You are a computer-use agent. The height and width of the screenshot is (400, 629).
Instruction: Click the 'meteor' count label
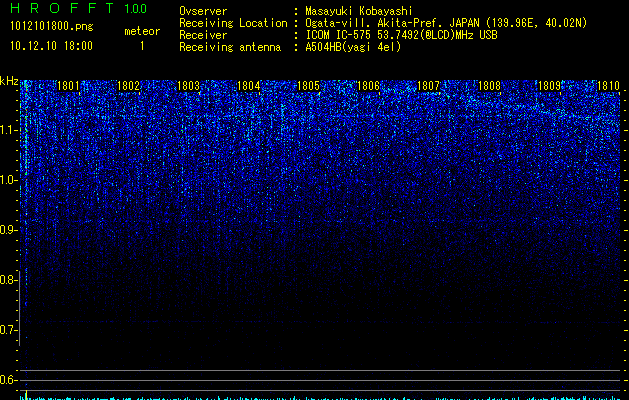coord(142,31)
